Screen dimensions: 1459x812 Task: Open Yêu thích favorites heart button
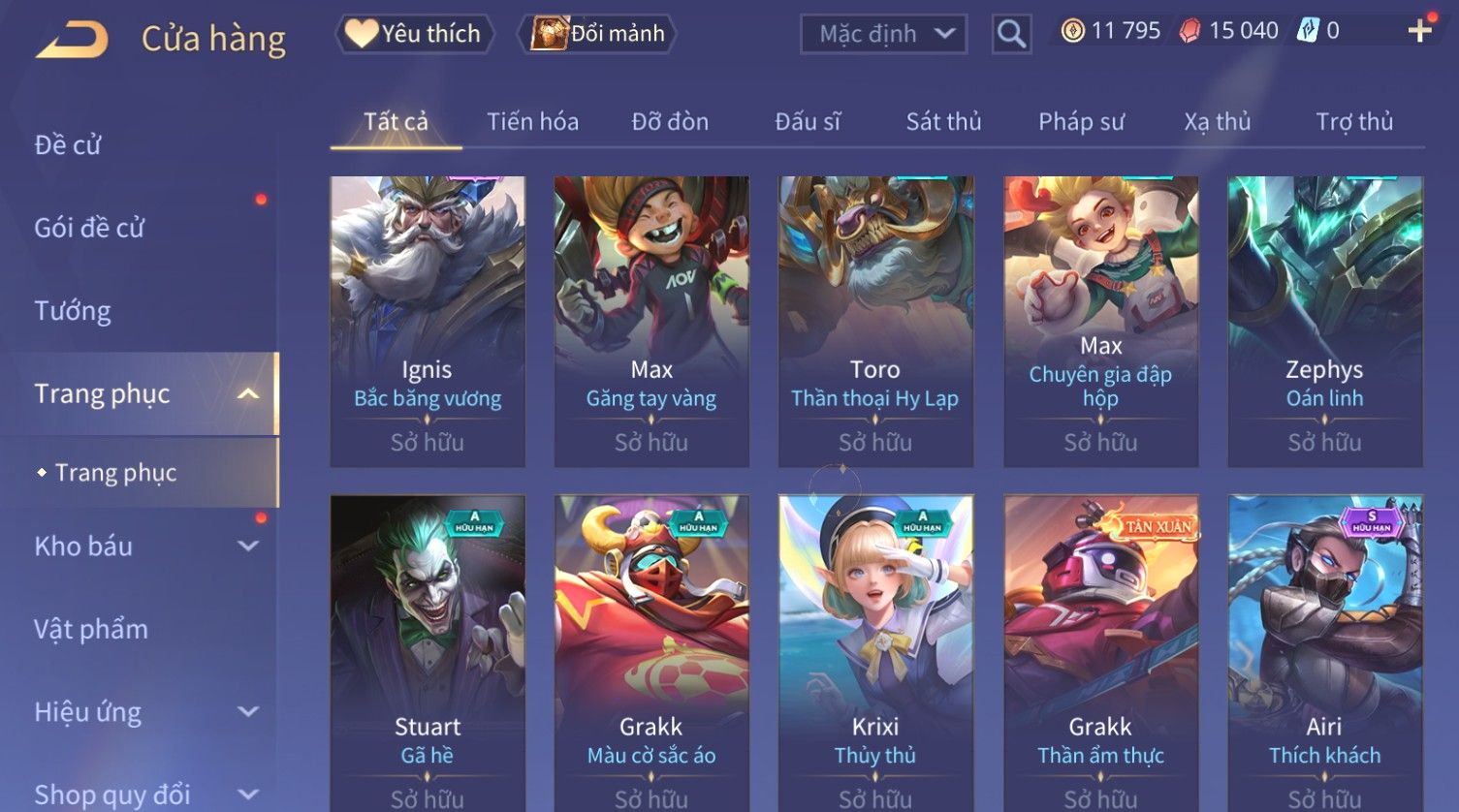tap(414, 34)
